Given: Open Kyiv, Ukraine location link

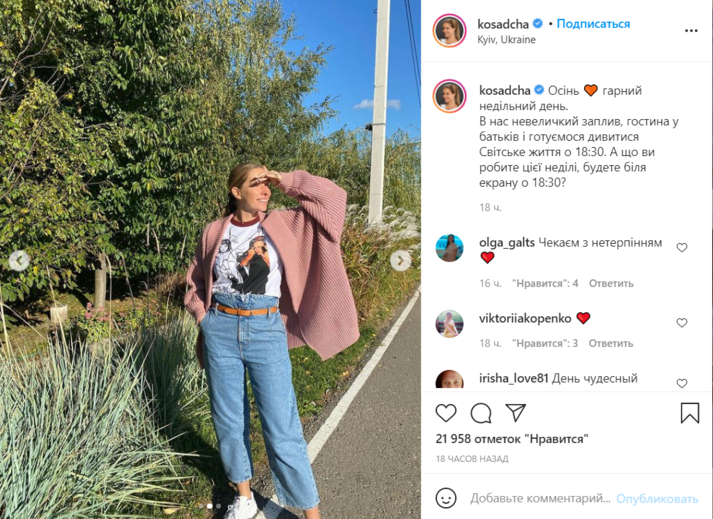Looking at the screenshot, I should 506,40.
